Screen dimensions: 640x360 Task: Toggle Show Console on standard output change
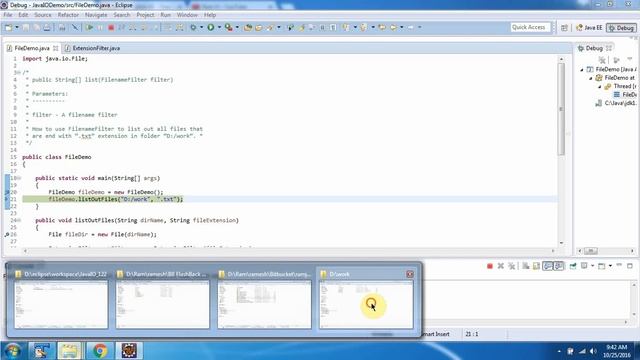[547, 266]
